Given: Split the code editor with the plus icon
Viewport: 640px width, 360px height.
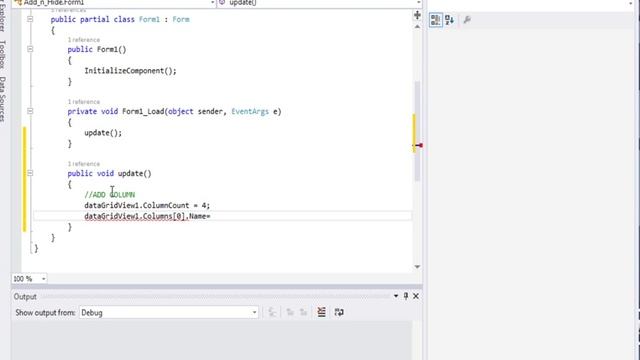Looking at the screenshot, I should tap(417, 15).
